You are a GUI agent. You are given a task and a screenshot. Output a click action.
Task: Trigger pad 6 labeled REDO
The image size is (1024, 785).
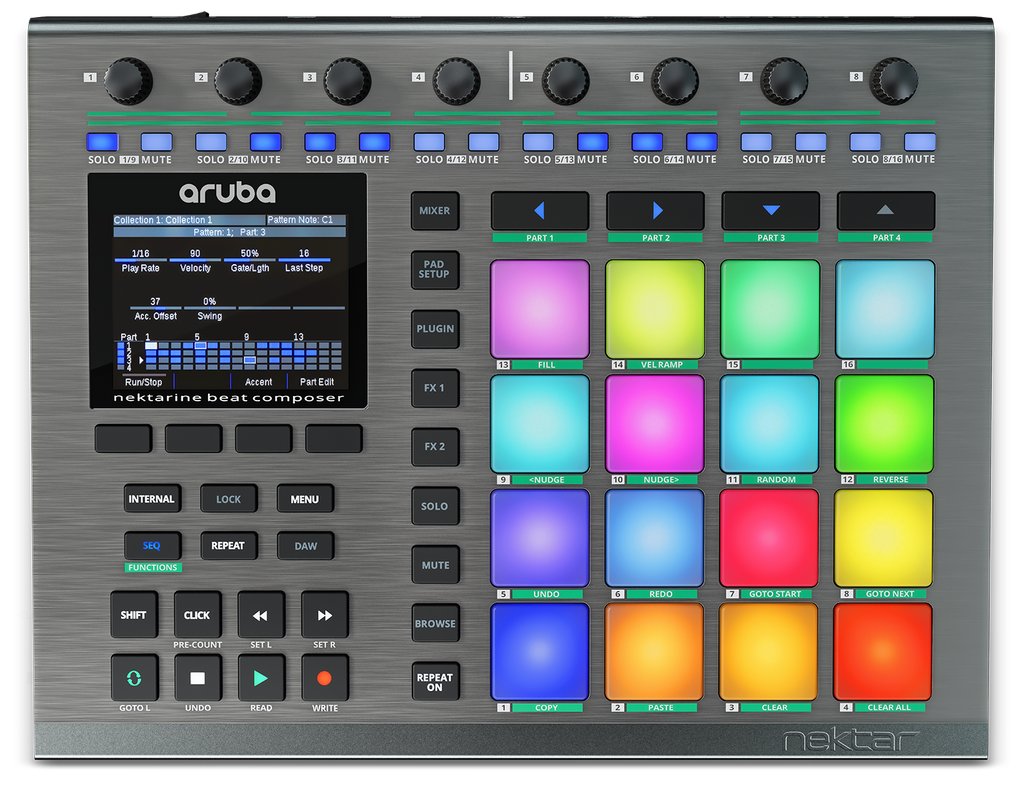point(654,538)
